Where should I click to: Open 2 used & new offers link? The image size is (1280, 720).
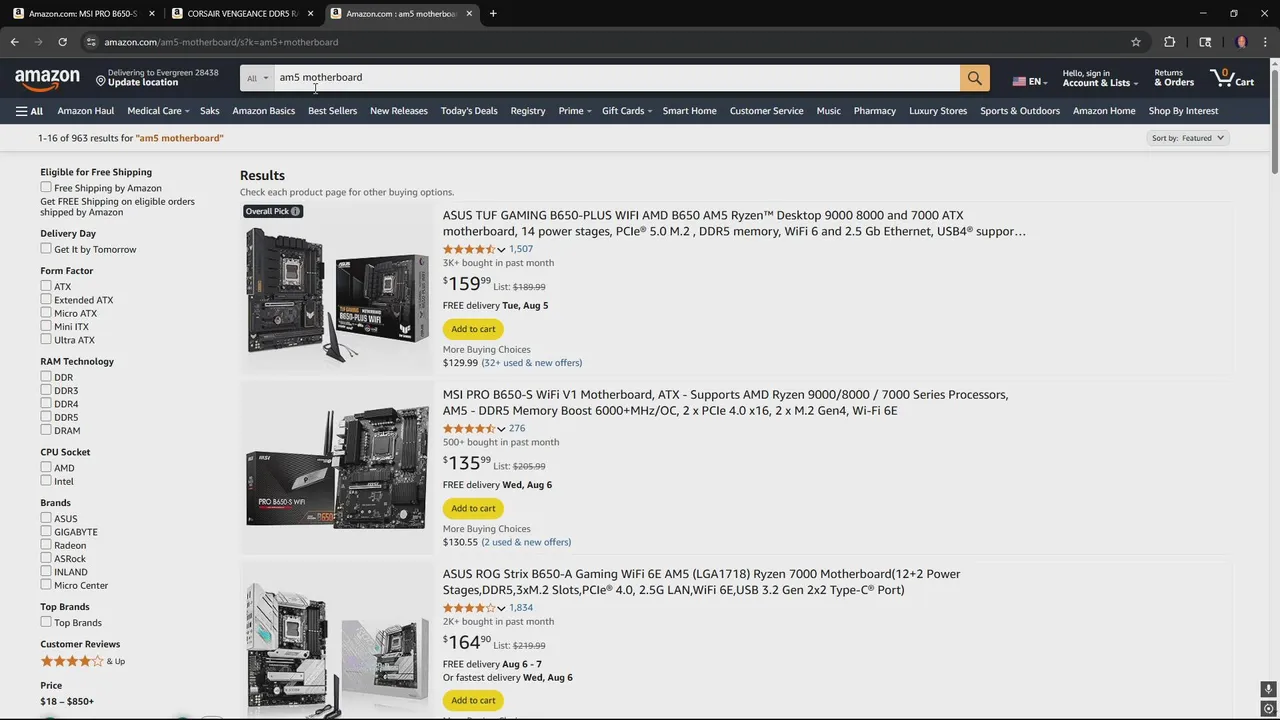526,542
